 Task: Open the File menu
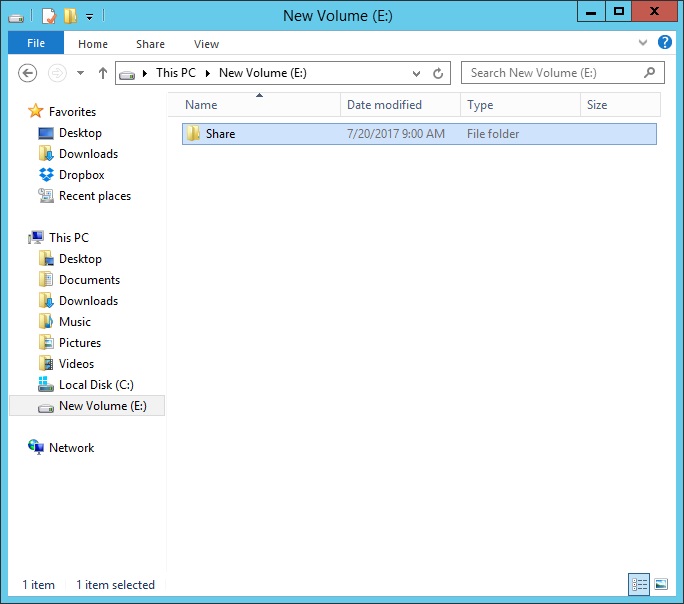pyautogui.click(x=36, y=44)
